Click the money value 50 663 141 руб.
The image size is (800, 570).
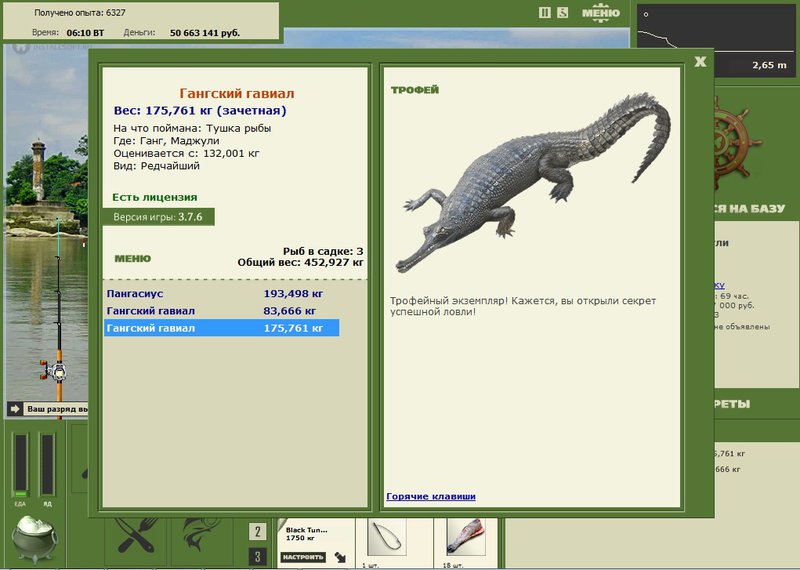(x=205, y=33)
